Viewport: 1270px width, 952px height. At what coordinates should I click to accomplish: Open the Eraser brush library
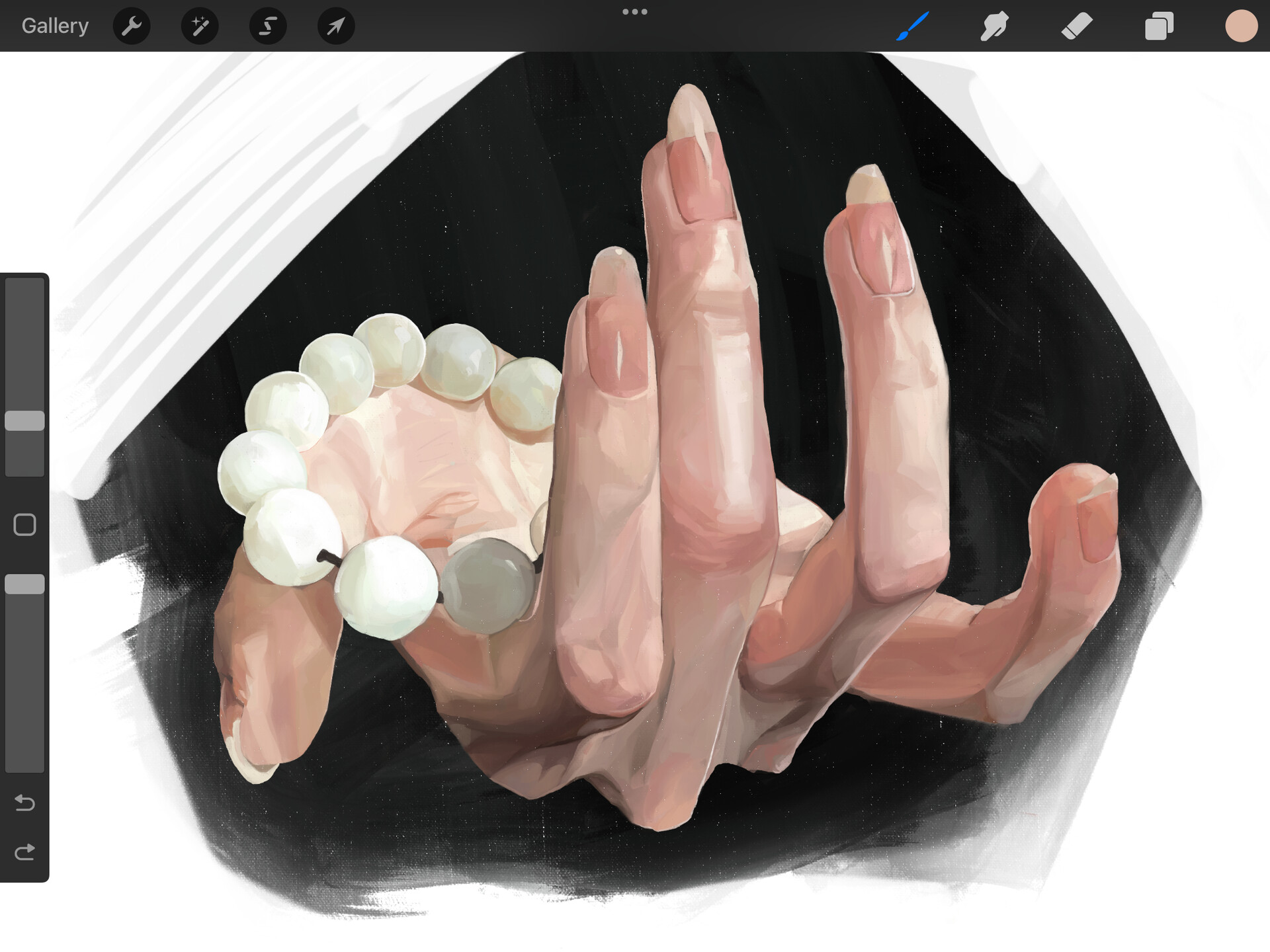[1076, 26]
